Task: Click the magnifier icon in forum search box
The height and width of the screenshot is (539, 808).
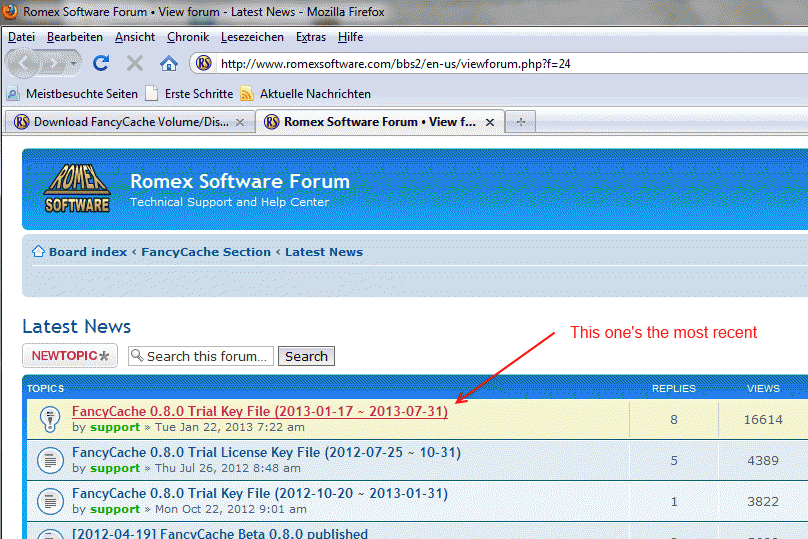Action: [137, 355]
